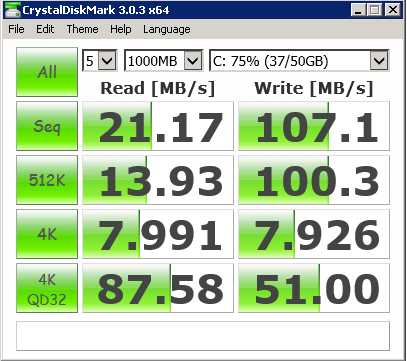This screenshot has width=407, height=361.
Task: Select the Seq read result 21.17
Action: pos(158,126)
